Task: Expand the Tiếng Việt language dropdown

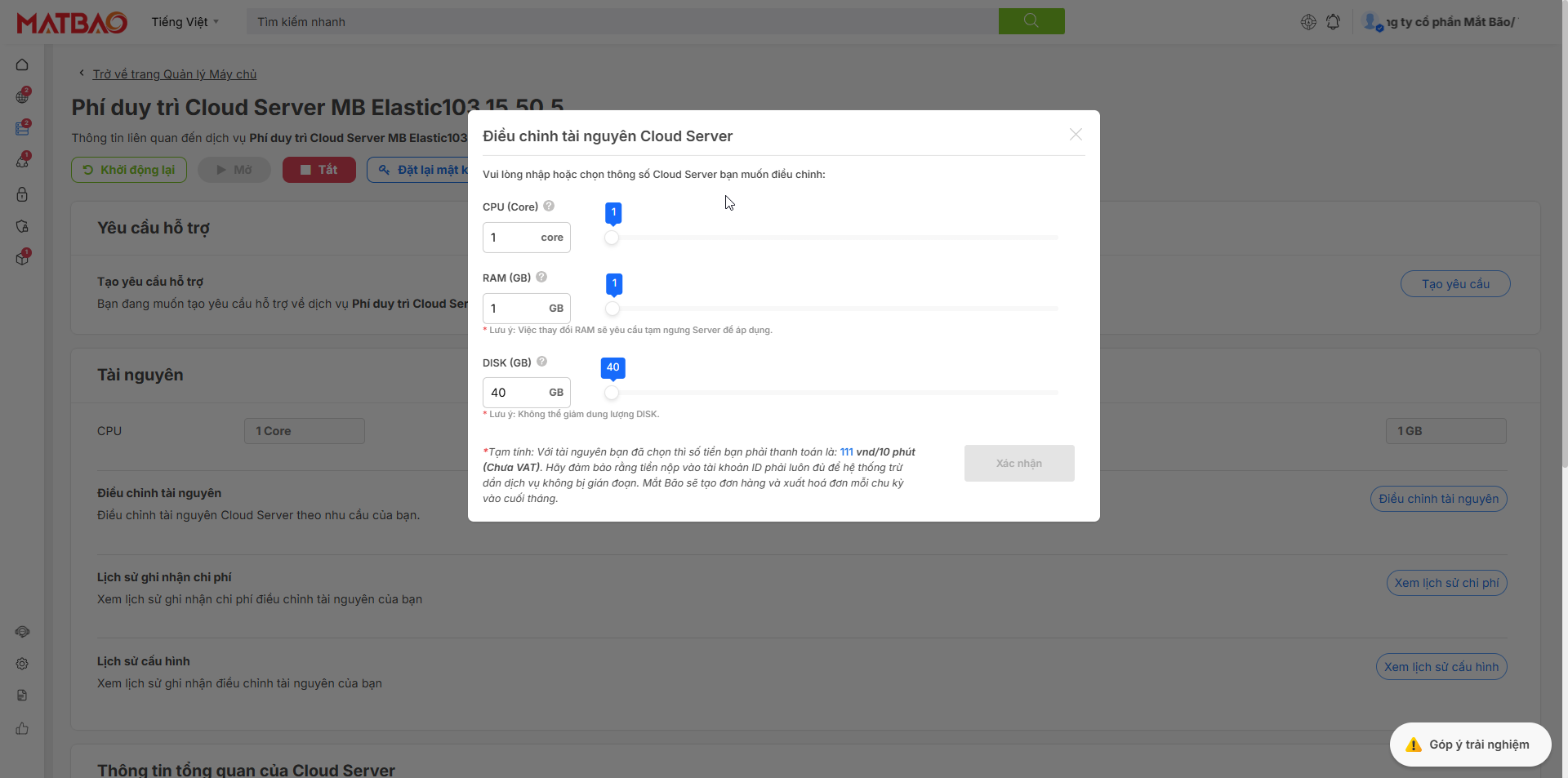Action: (185, 22)
